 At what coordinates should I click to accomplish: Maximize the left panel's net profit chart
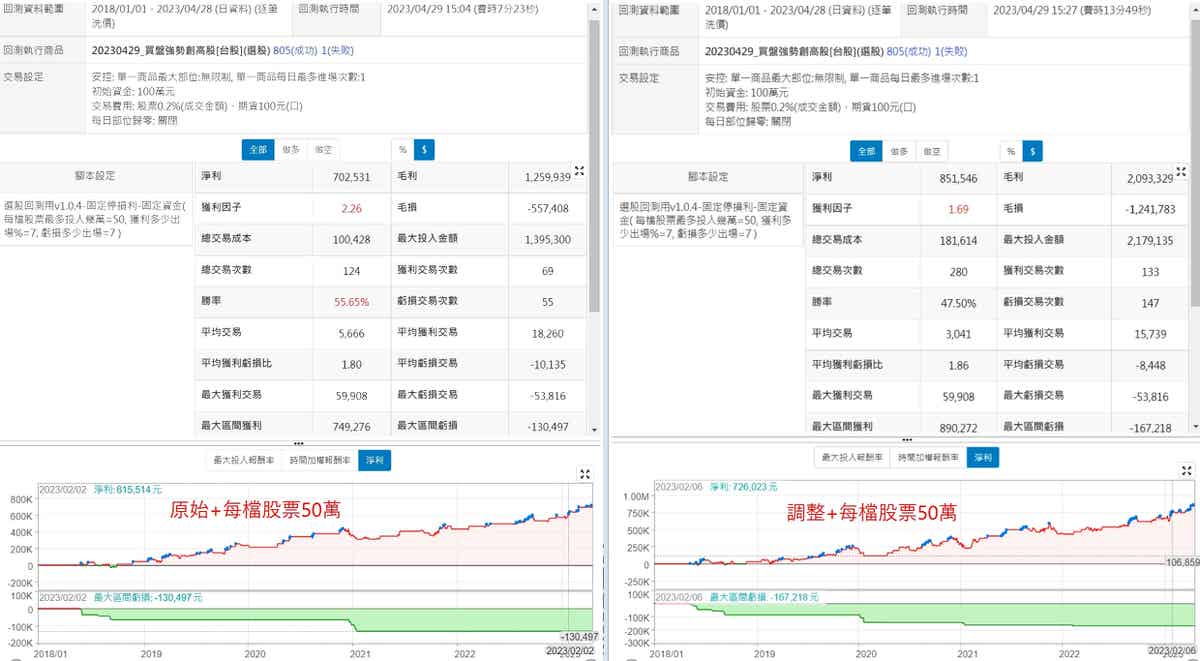coord(586,473)
